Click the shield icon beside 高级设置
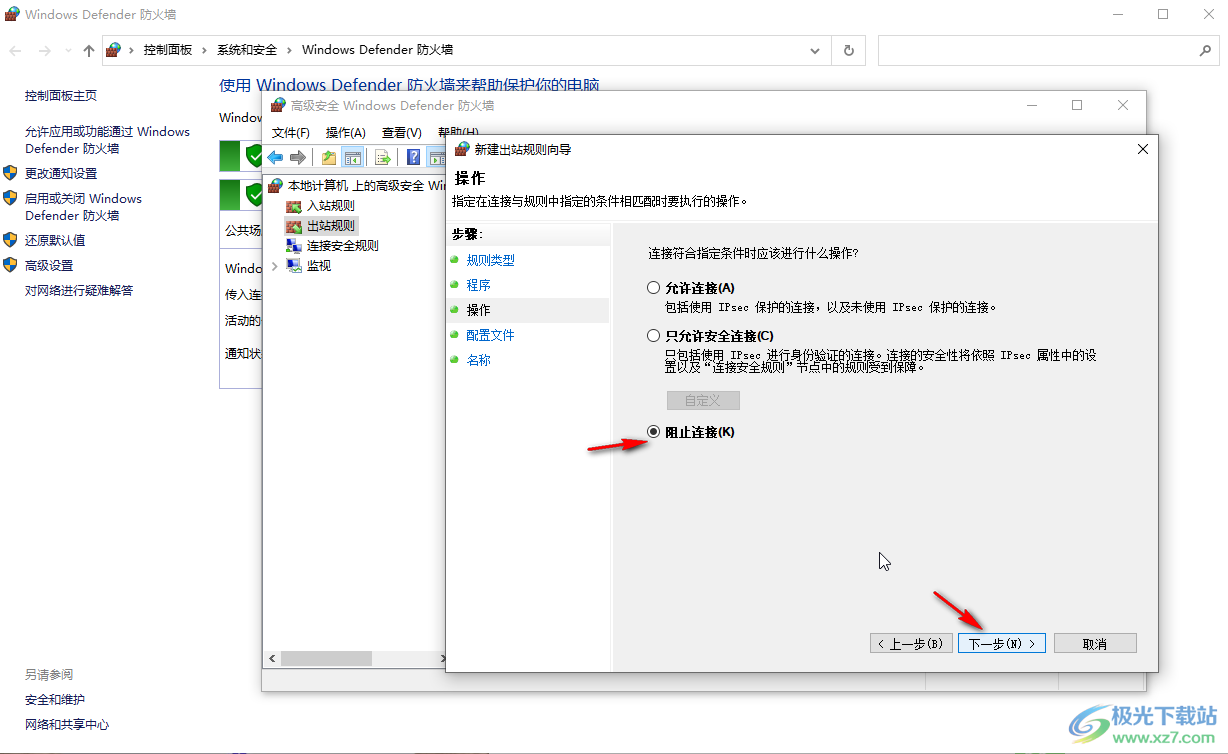The height and width of the screenshot is (754, 1228). click(11, 265)
